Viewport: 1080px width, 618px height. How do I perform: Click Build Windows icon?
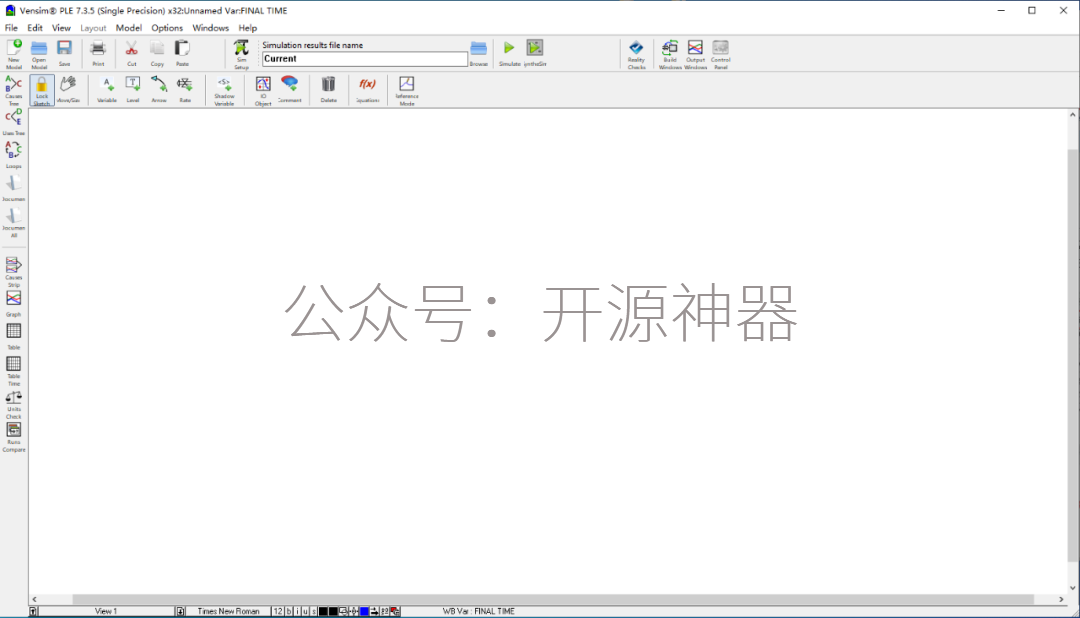(x=669, y=53)
